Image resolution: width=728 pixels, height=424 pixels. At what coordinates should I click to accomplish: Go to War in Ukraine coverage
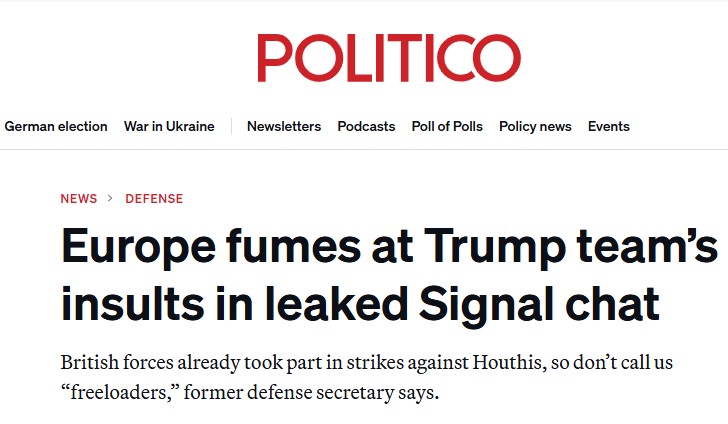point(169,127)
